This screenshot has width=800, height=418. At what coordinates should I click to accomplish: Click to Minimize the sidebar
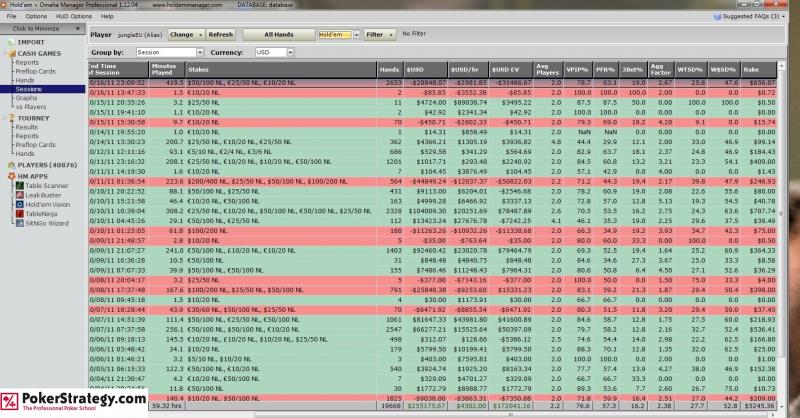click(43, 29)
